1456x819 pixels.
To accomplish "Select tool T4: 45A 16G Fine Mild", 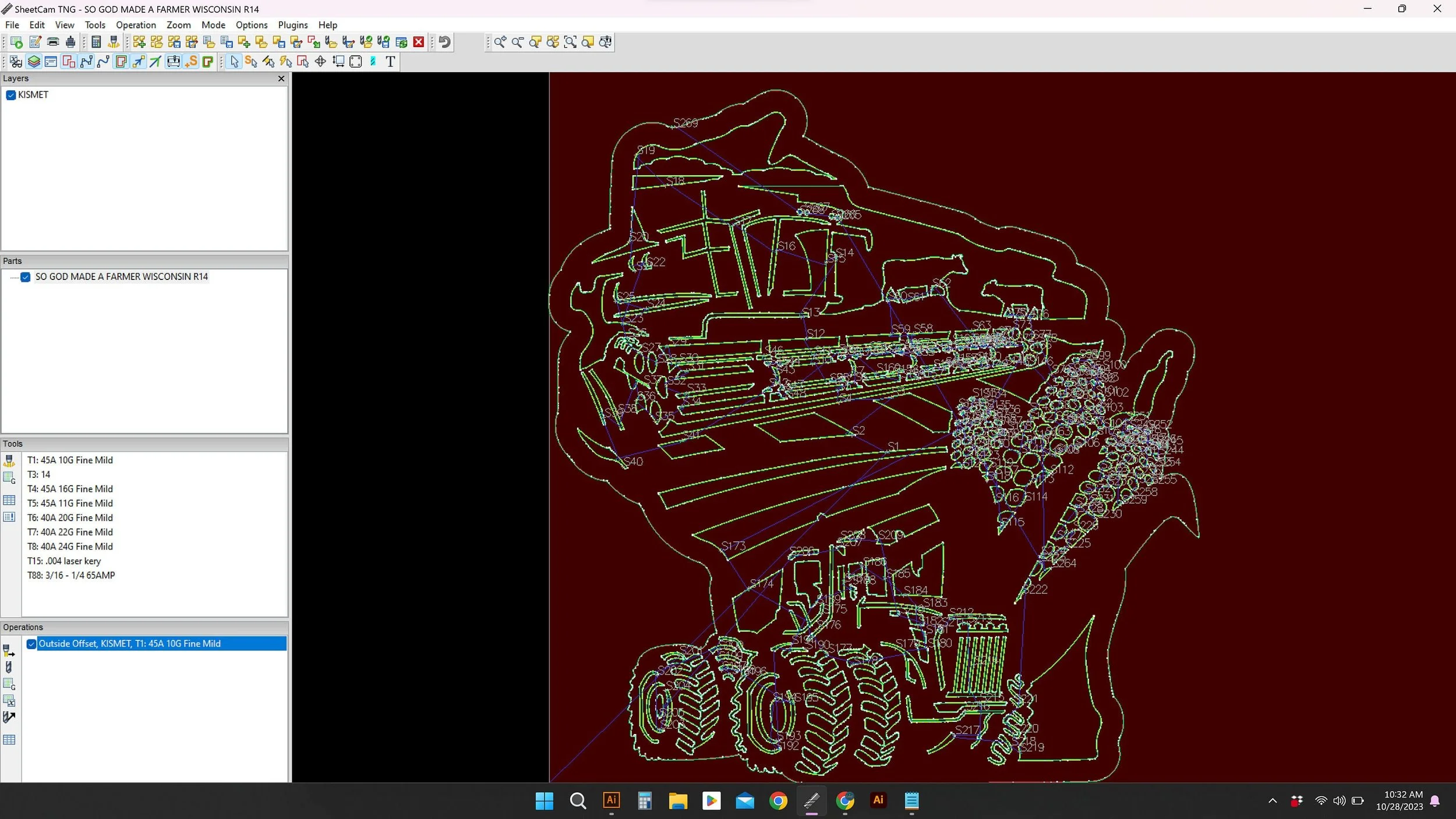I will tap(70, 489).
